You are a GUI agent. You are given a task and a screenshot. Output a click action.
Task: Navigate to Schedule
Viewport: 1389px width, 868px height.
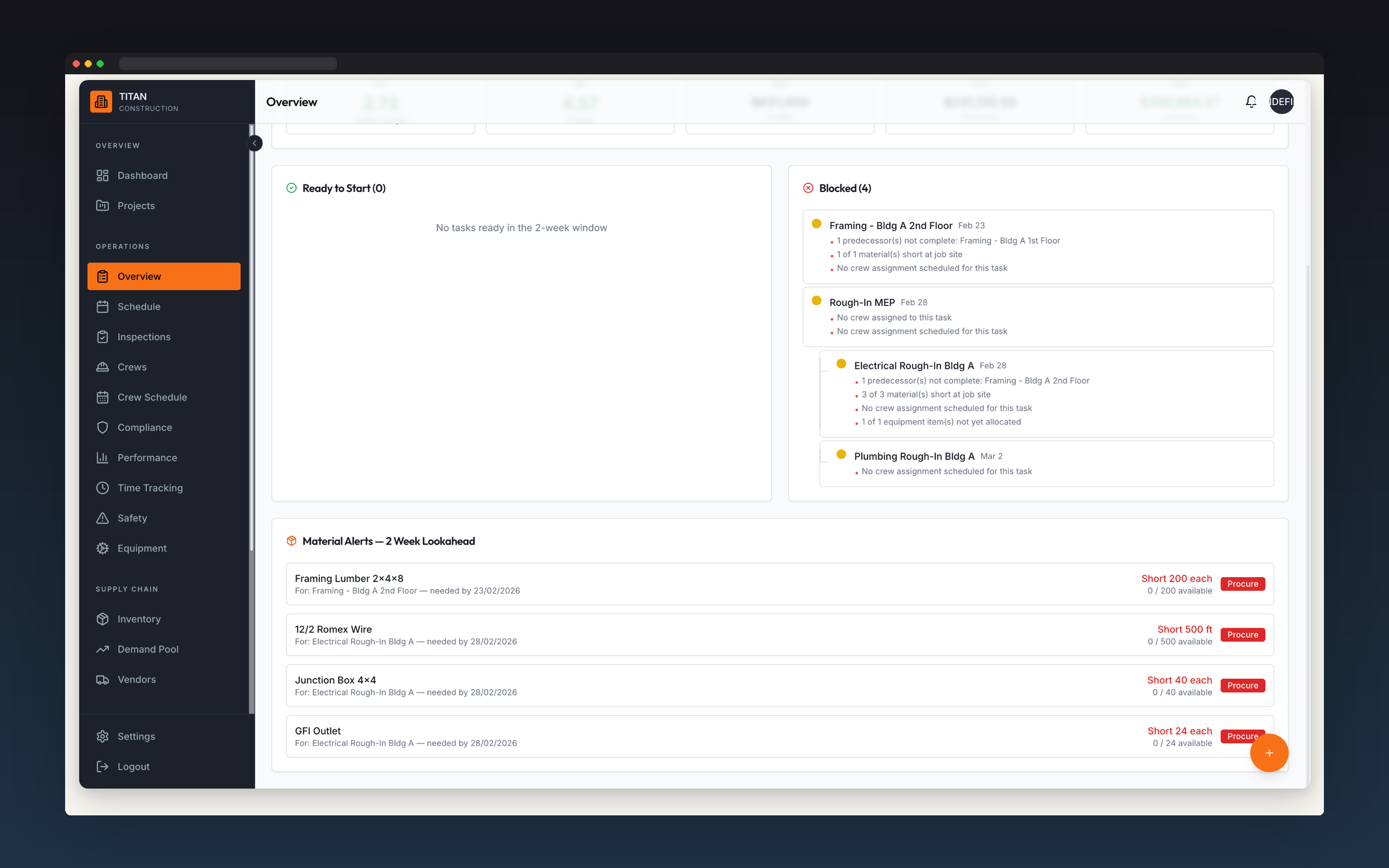coord(163,307)
